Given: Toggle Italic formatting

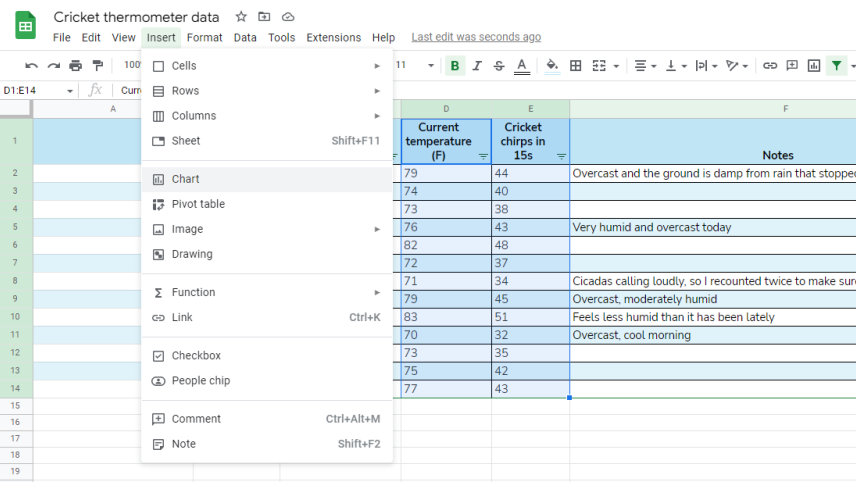Looking at the screenshot, I should (477, 66).
